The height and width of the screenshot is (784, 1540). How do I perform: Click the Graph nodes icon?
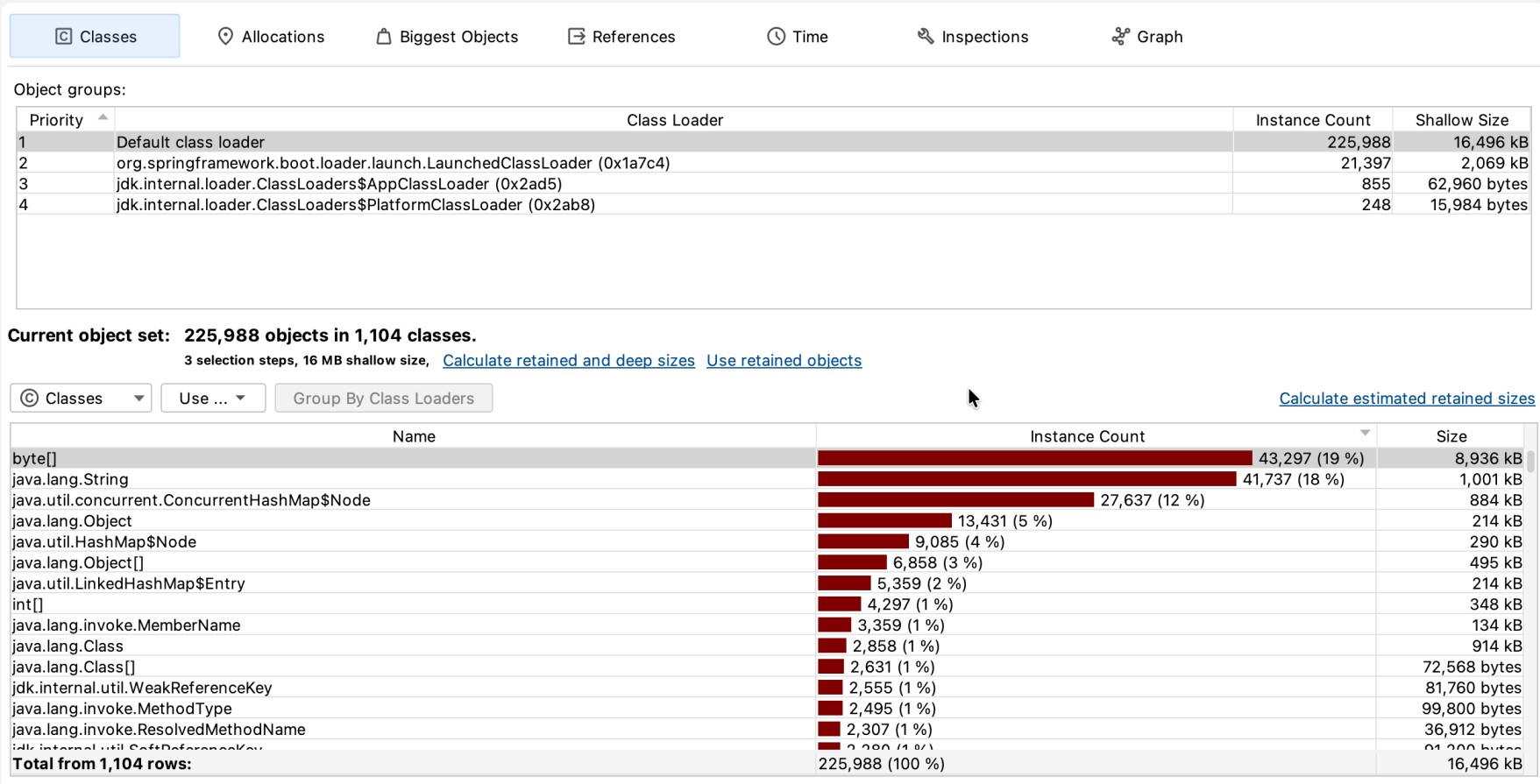pyautogui.click(x=1120, y=36)
